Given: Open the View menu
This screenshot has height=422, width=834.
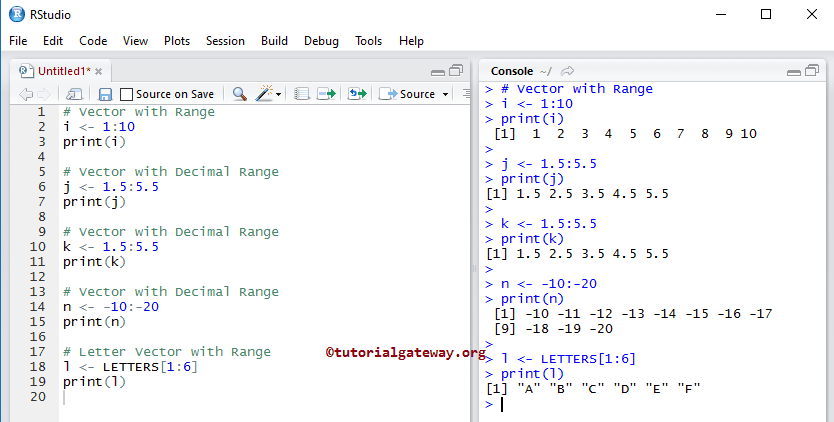Looking at the screenshot, I should [x=135, y=41].
